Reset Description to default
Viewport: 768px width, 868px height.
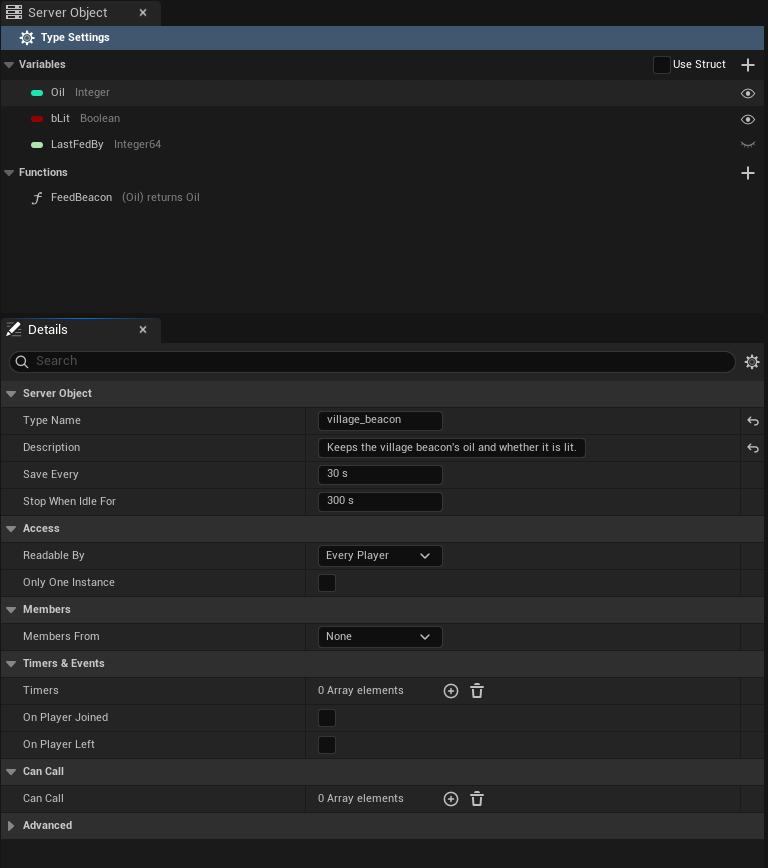click(752, 448)
